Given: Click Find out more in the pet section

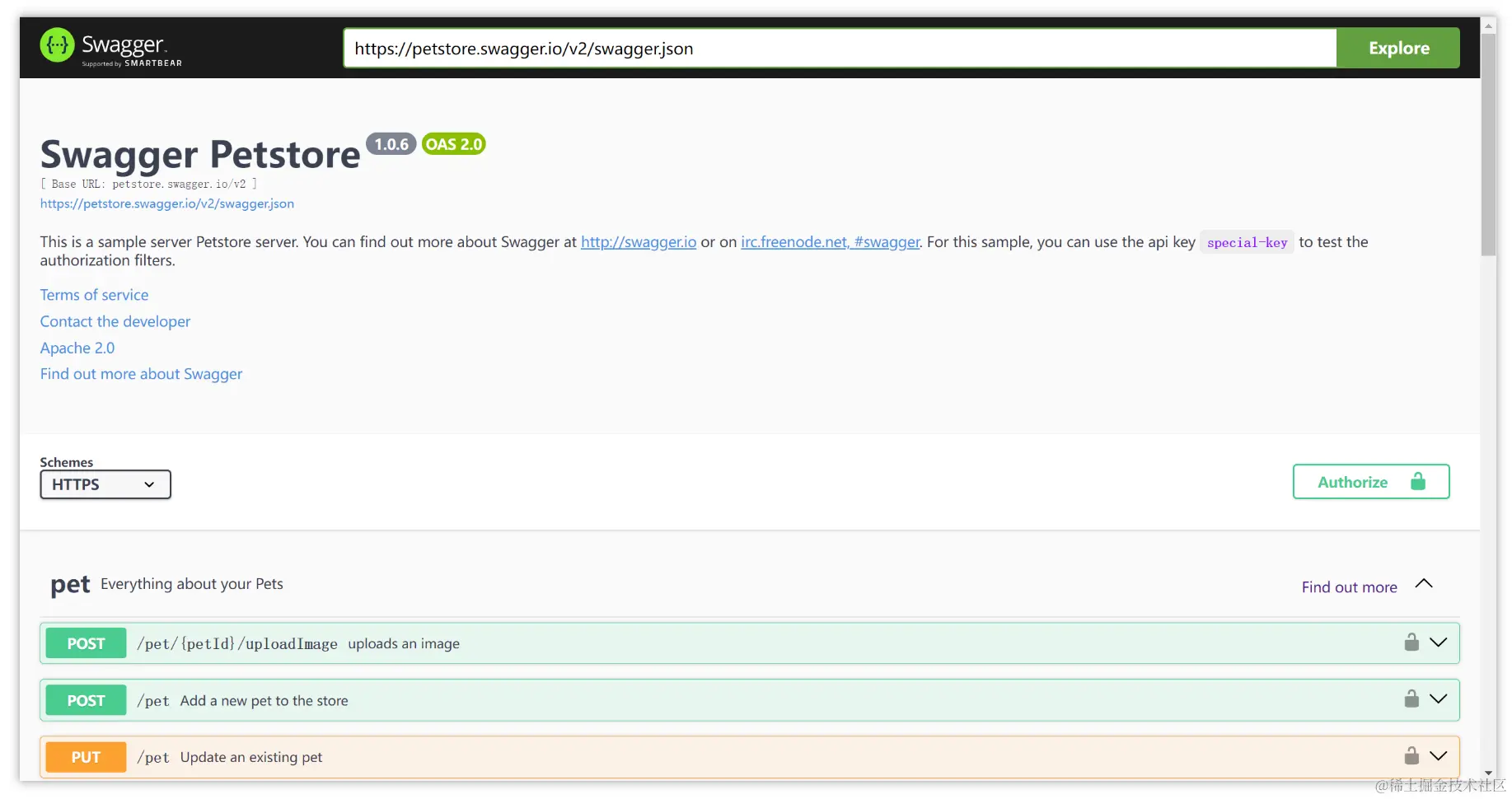Looking at the screenshot, I should click(x=1348, y=586).
